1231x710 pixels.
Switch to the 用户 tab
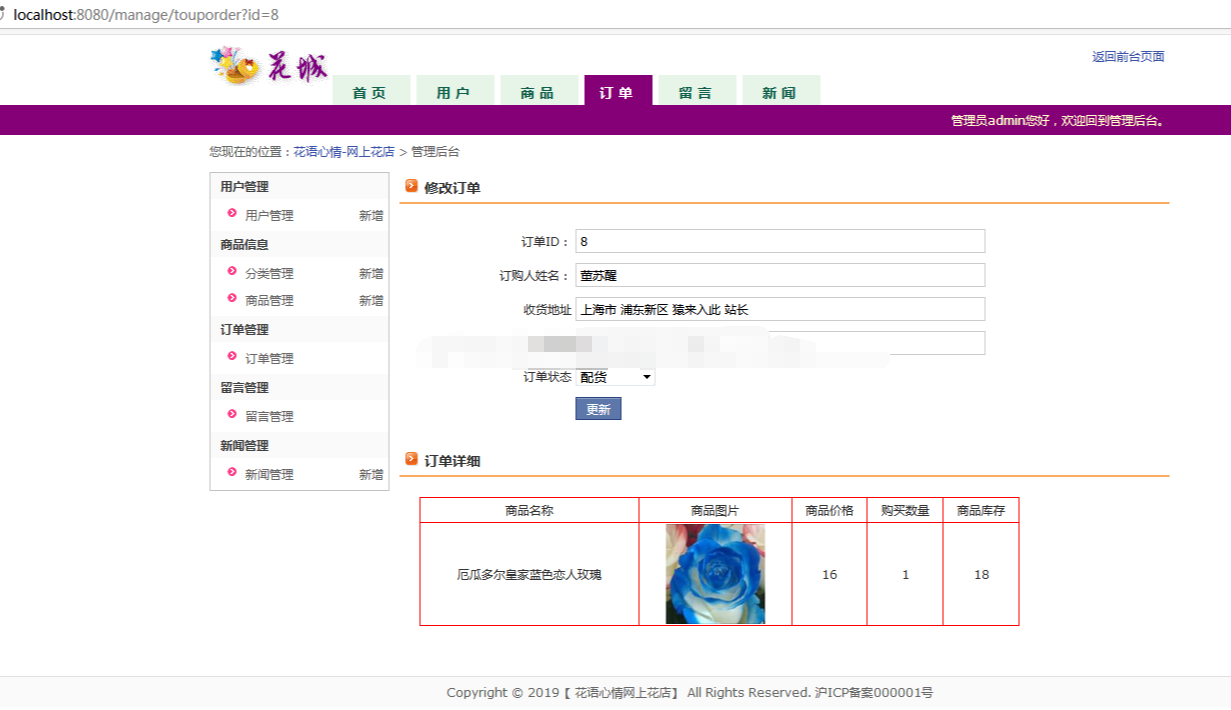(454, 91)
